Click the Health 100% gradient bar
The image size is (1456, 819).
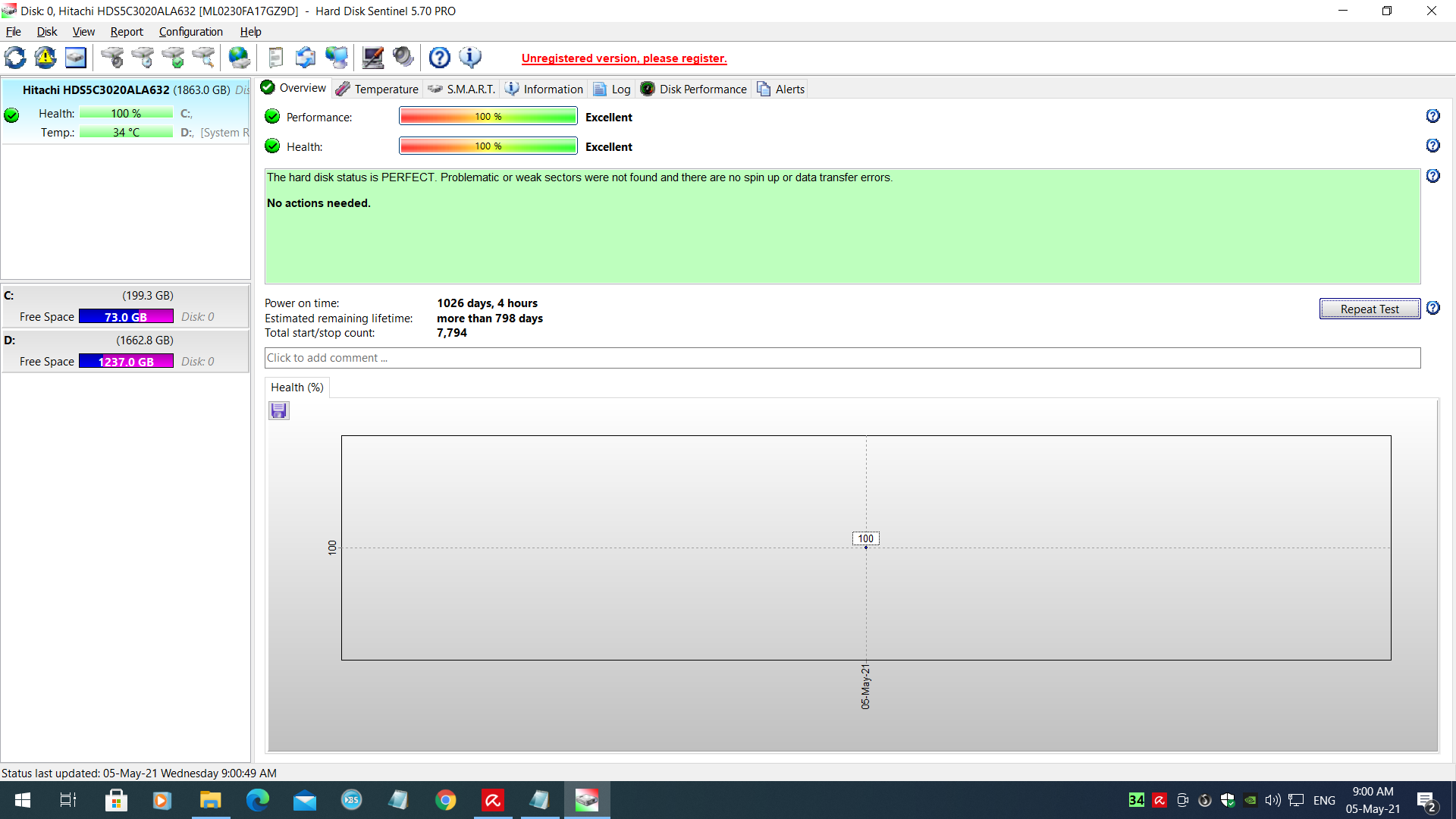(488, 146)
